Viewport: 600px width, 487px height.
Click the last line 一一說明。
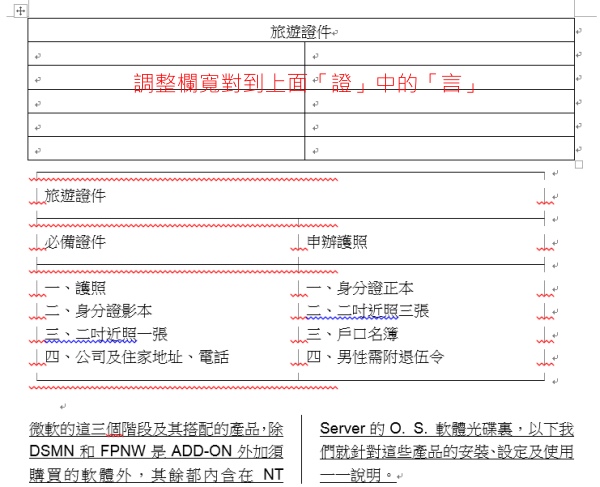pyautogui.click(x=357, y=475)
